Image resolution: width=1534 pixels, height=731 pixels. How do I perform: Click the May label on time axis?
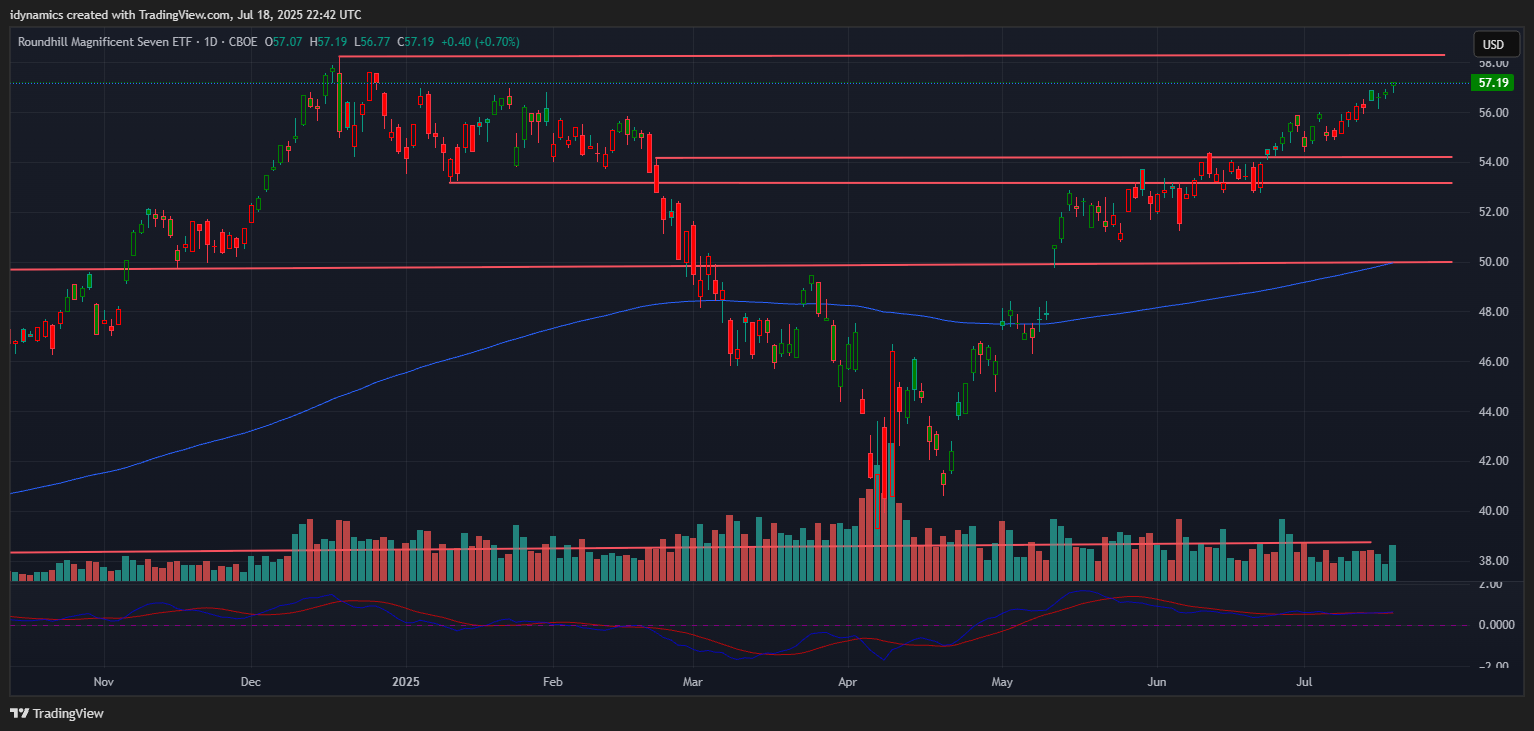point(1002,682)
